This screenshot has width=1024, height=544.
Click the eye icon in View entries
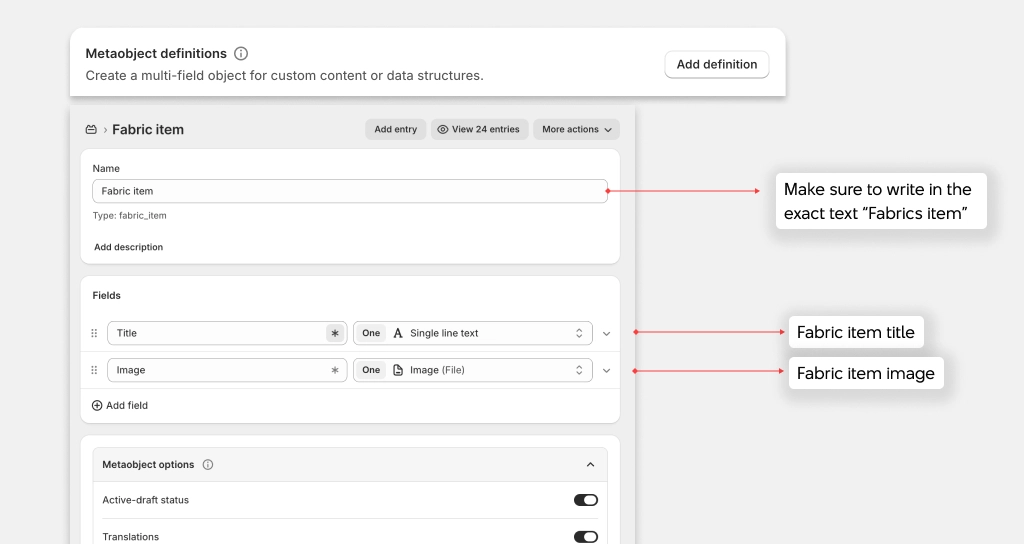coord(443,129)
